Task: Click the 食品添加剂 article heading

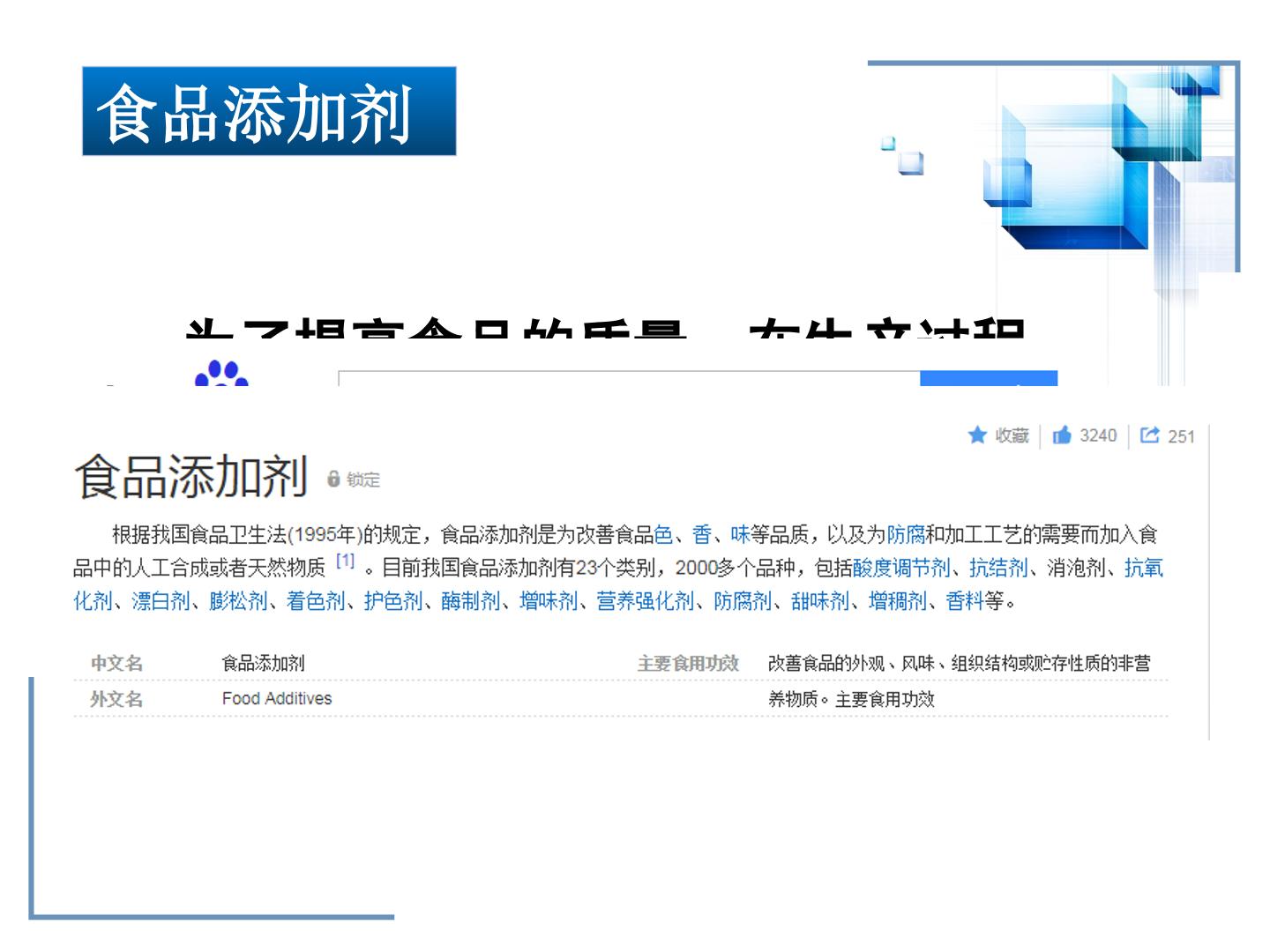Action: pos(191,476)
